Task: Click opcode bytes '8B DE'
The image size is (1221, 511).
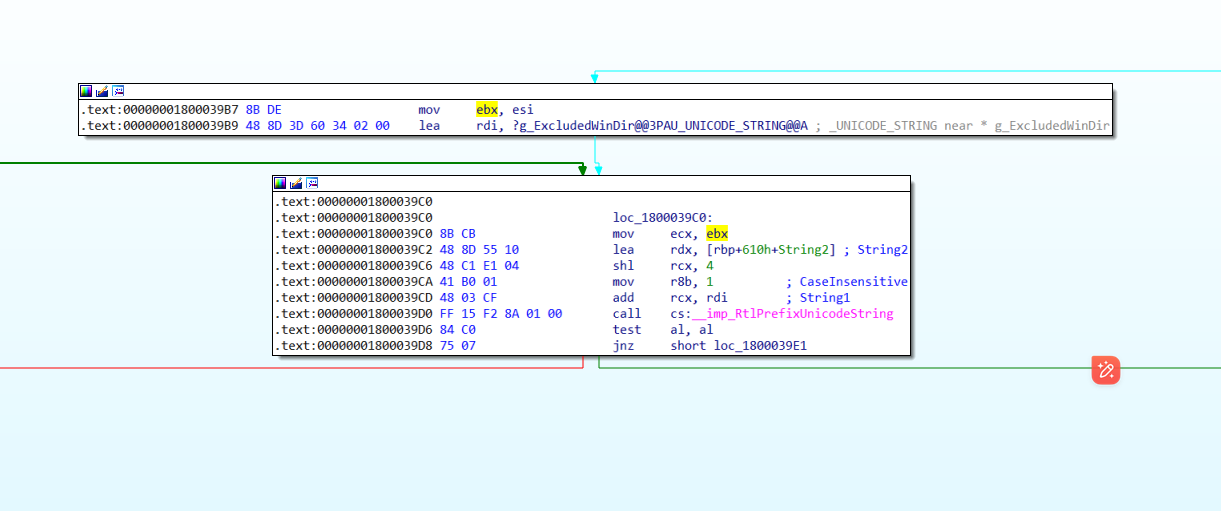Action: (263, 110)
